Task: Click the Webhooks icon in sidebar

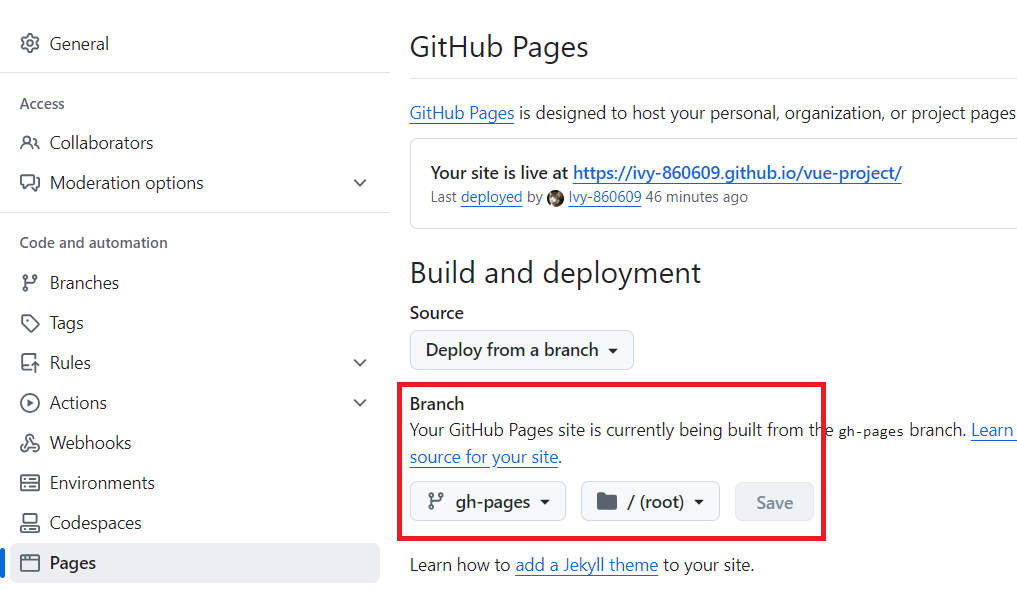Action: click(30, 443)
